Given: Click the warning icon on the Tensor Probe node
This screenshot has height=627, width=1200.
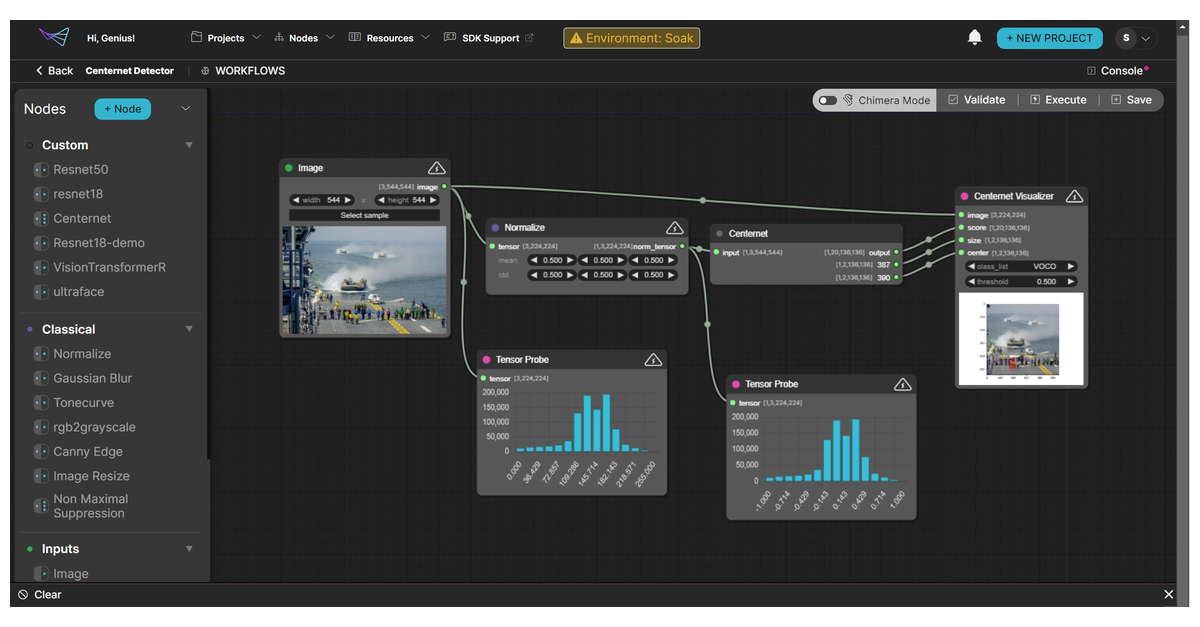Looking at the screenshot, I should click(x=652, y=359).
